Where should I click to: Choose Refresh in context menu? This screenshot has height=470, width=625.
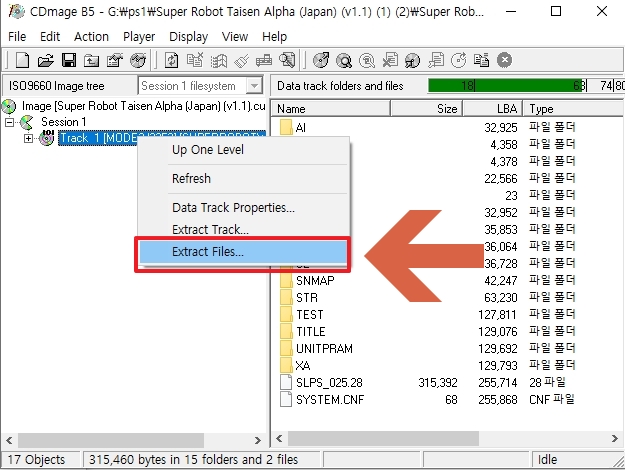(244, 179)
